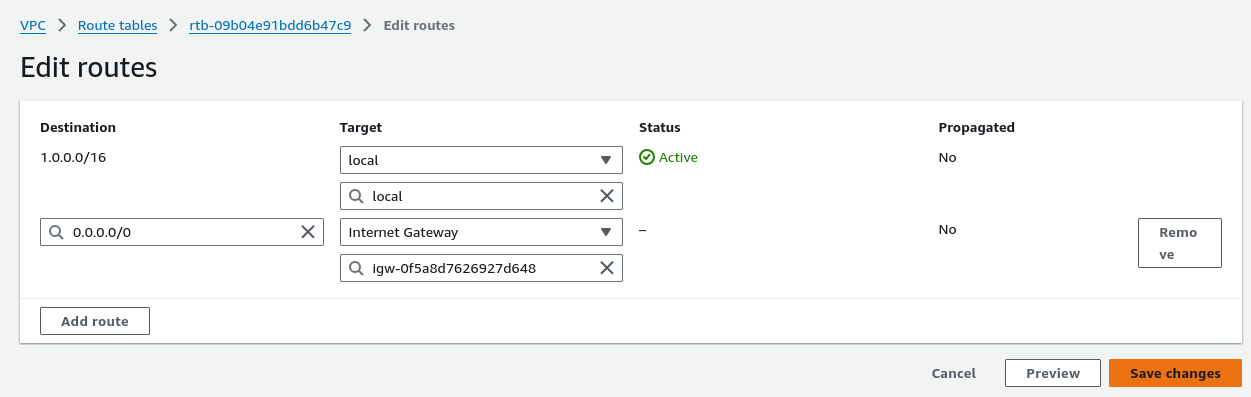Viewport: 1251px width, 397px height.
Task: Save changes to the routes
Action: 1175,373
